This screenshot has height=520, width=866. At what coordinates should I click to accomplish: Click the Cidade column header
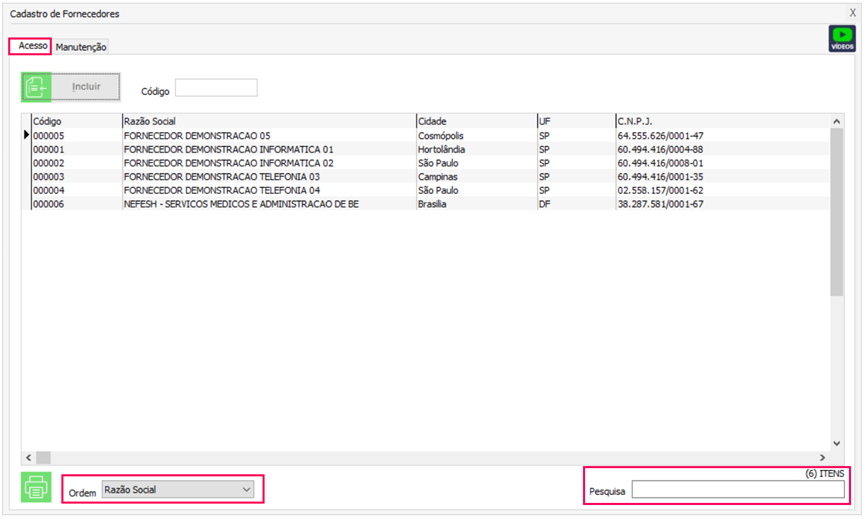(475, 121)
